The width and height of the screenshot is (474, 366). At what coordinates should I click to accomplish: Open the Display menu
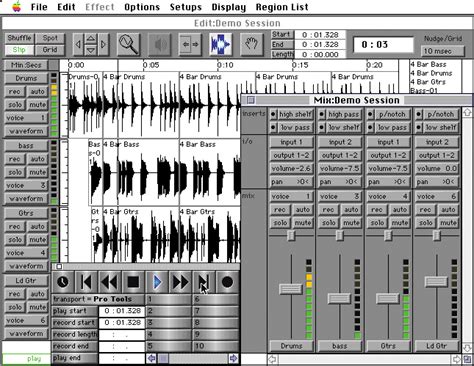pos(229,7)
